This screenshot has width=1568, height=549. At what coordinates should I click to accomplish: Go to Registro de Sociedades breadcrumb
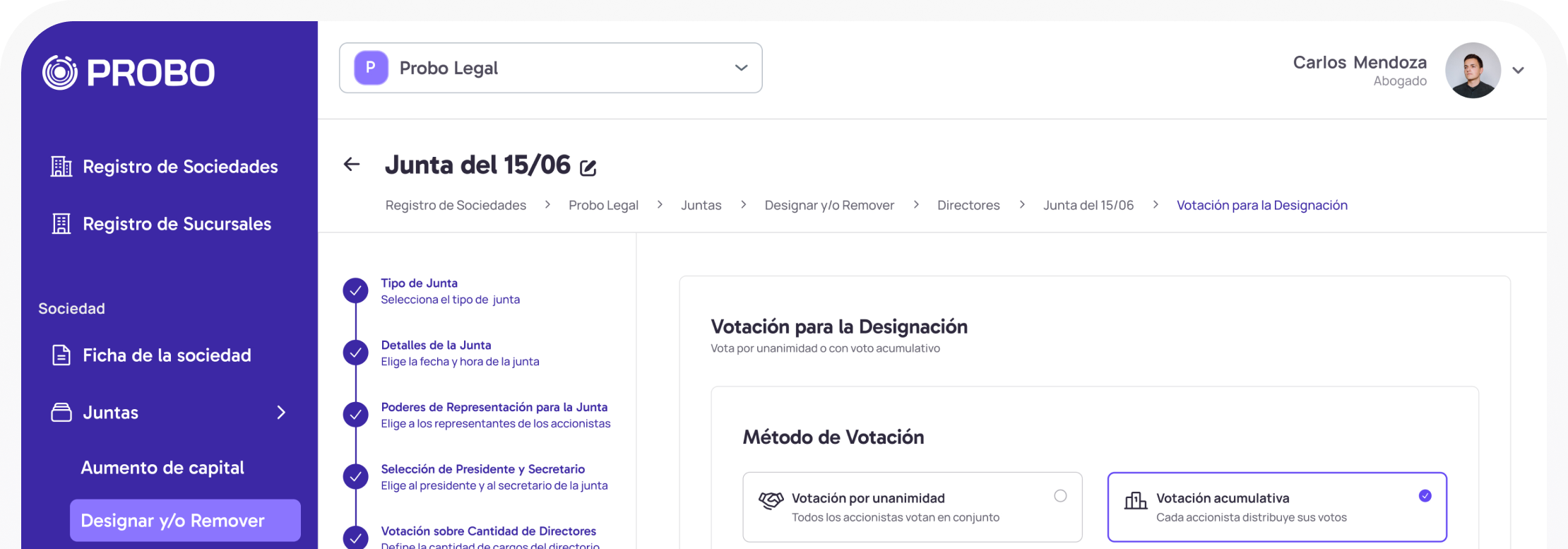point(456,205)
